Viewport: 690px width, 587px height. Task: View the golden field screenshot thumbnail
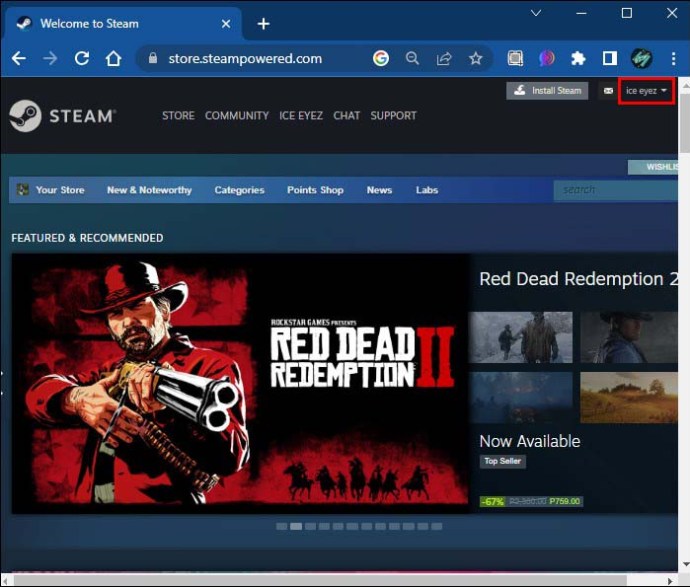(629, 397)
